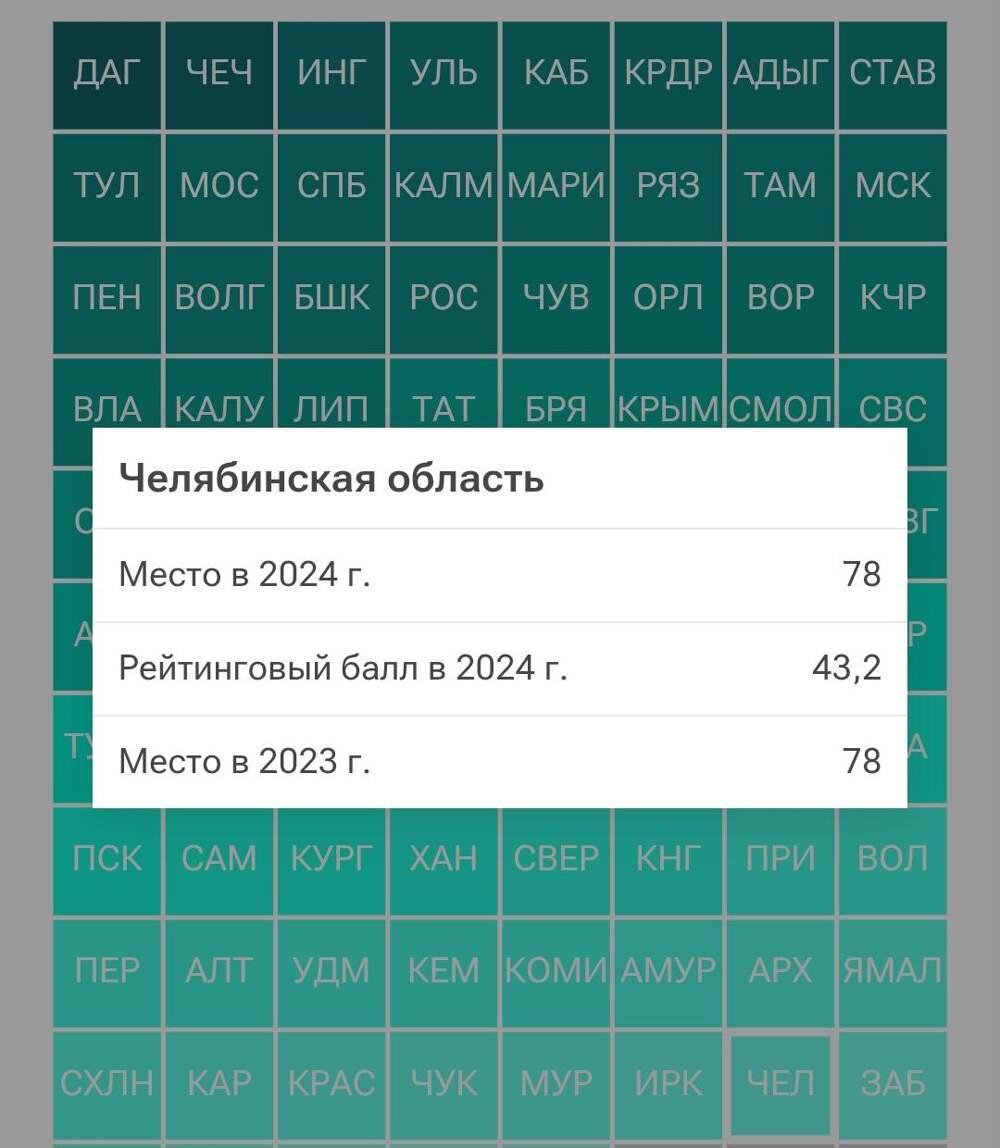Select the ЗАБ region tile
Screen dimensions: 1000x1148
893,1083
